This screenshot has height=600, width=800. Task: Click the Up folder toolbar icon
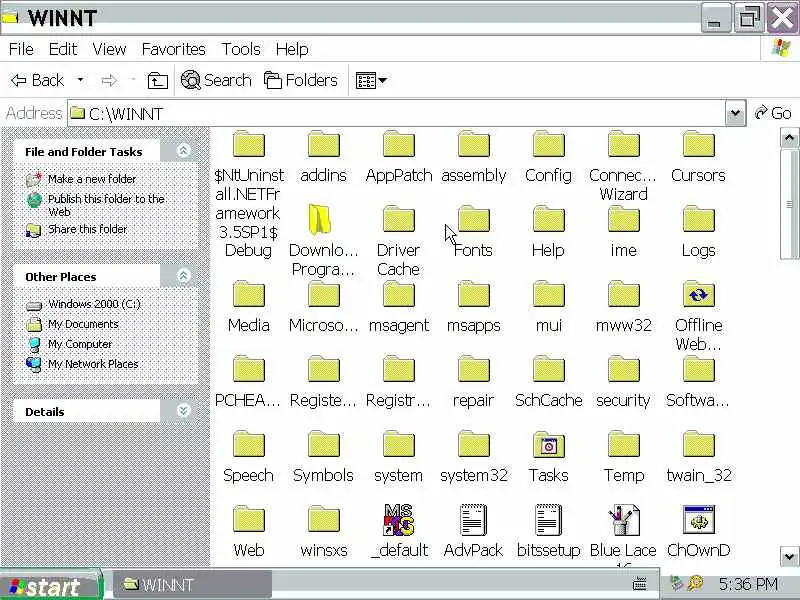(x=158, y=81)
